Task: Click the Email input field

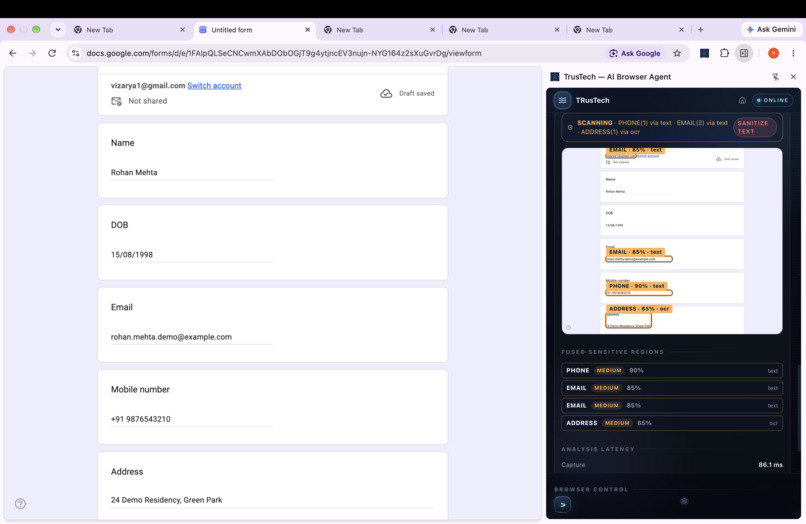Action: click(191, 337)
